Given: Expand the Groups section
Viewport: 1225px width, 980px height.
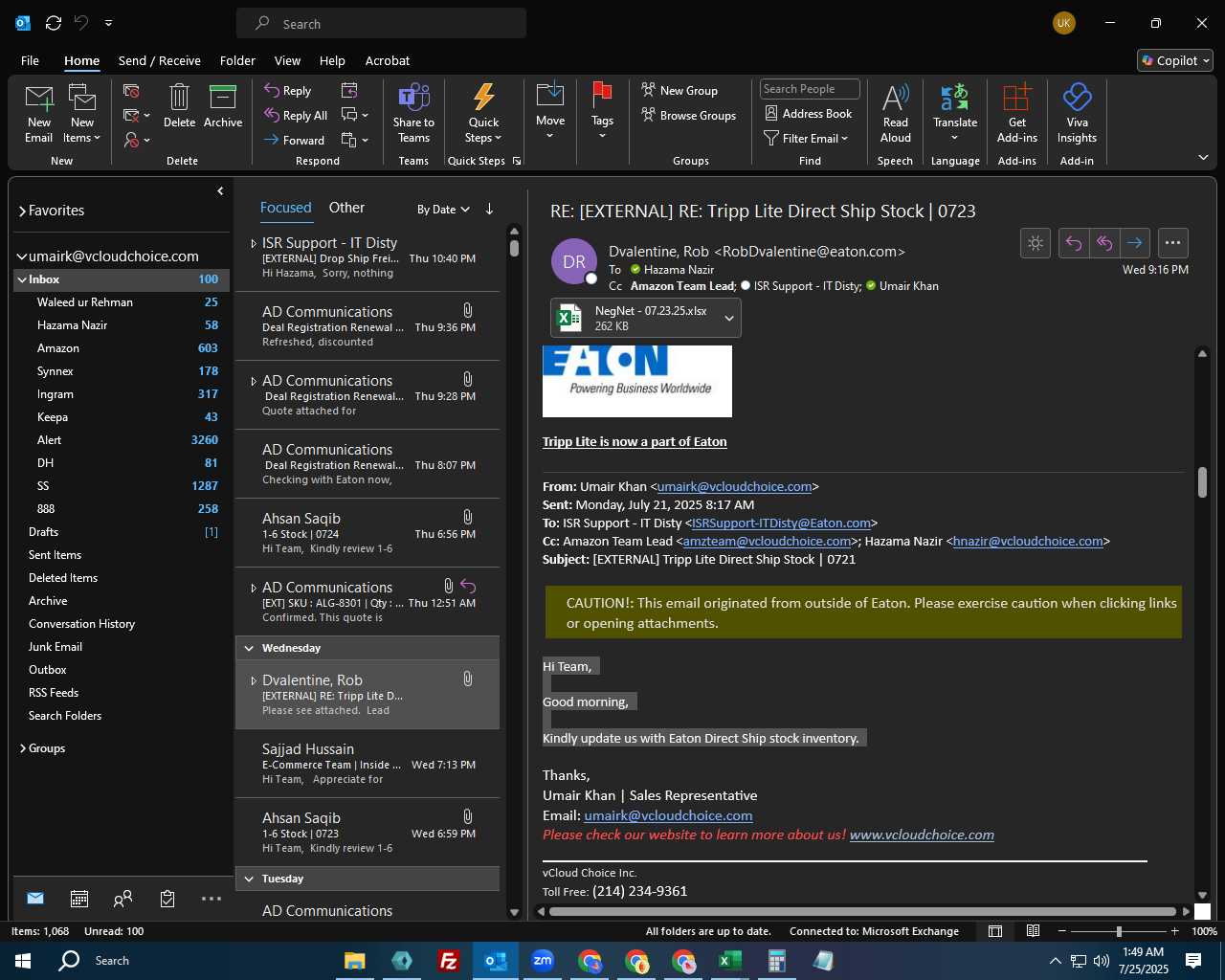Looking at the screenshot, I should 22,748.
